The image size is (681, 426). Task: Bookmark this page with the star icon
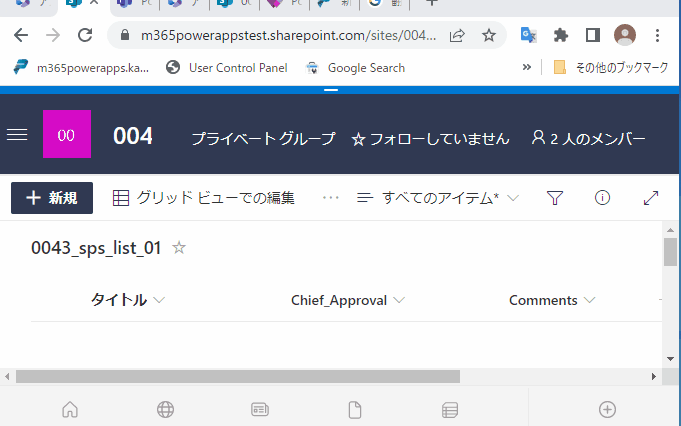pos(488,35)
